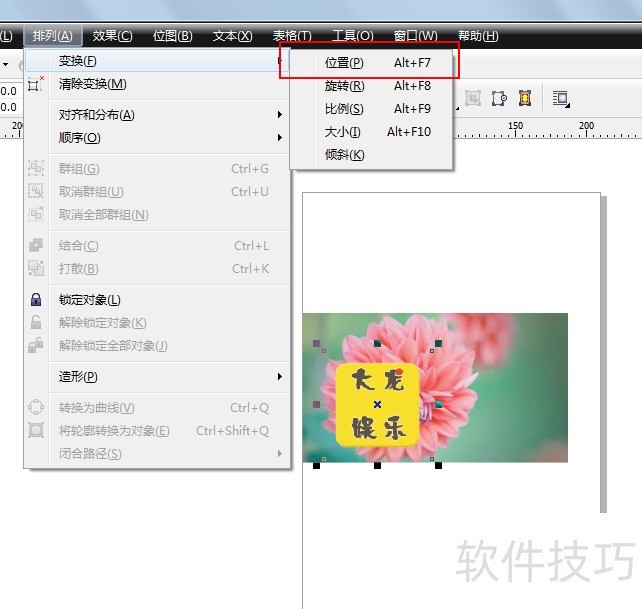Open the 效果(C) menu
The height and width of the screenshot is (609, 642).
pos(112,36)
